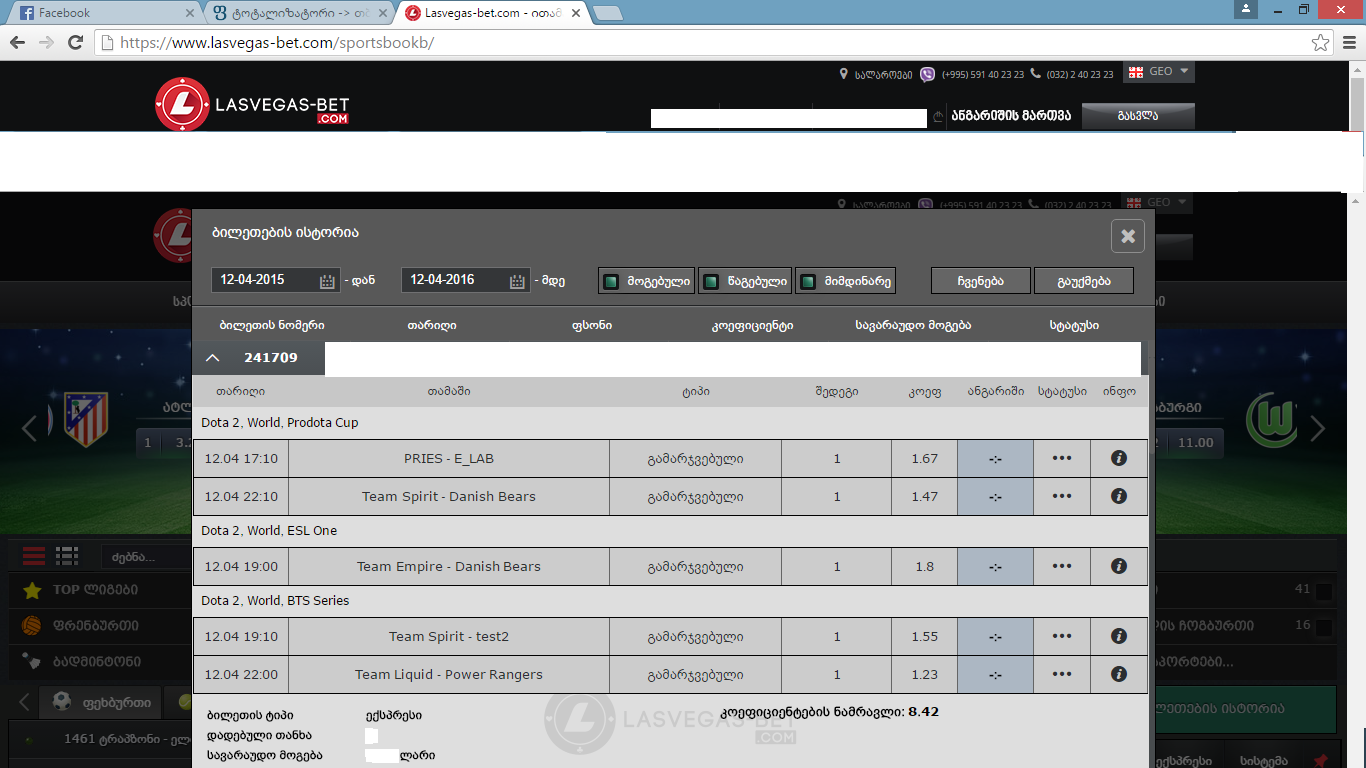Open the calendar for the 12-04-2015 start date
This screenshot has height=768, width=1366.
click(327, 281)
